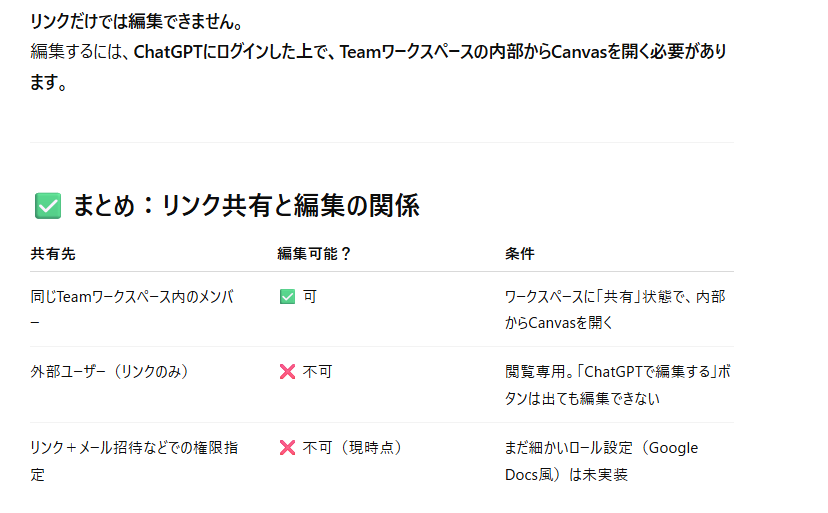
Task: Click the green checkmark emoji beside まとめ heading
Action: 47,207
